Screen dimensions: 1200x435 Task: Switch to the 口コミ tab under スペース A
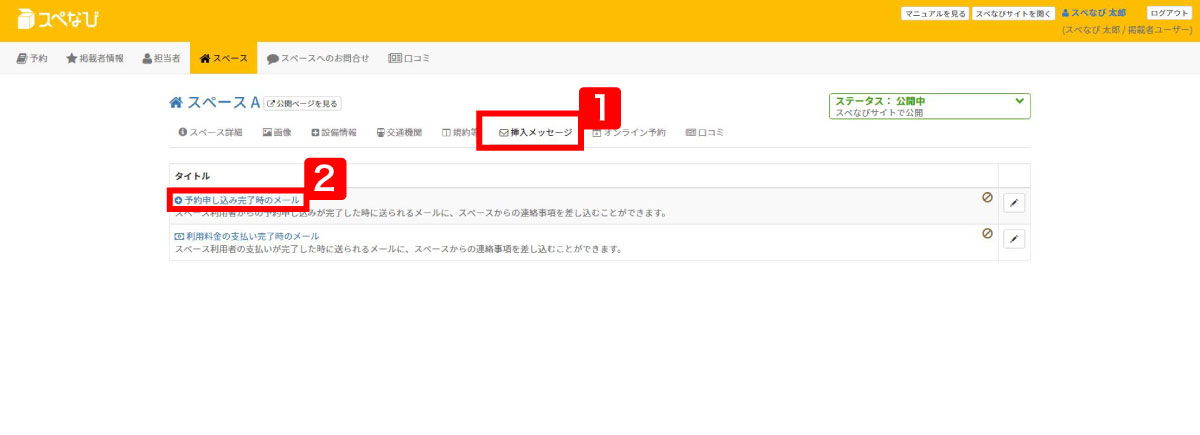tap(705, 132)
